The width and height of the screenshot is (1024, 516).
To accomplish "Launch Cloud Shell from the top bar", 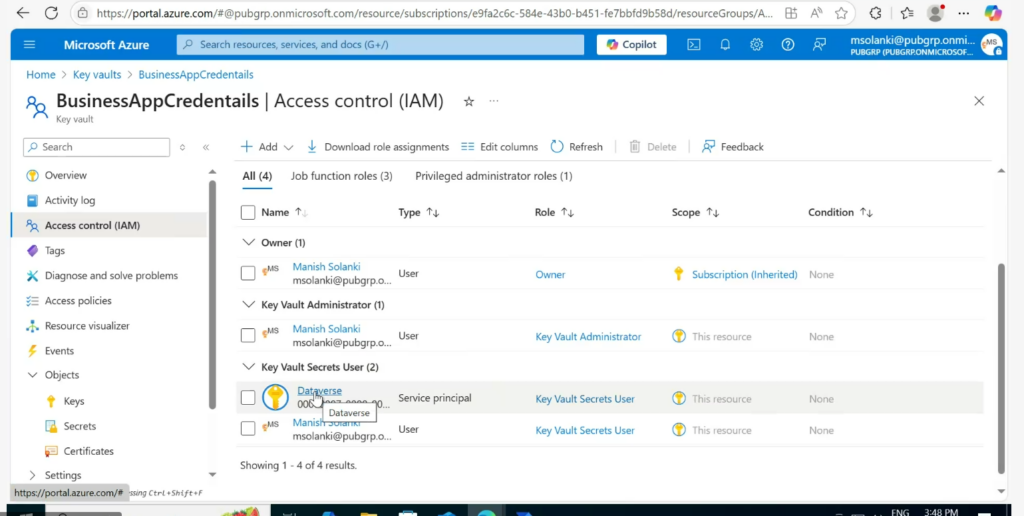I will (x=694, y=44).
